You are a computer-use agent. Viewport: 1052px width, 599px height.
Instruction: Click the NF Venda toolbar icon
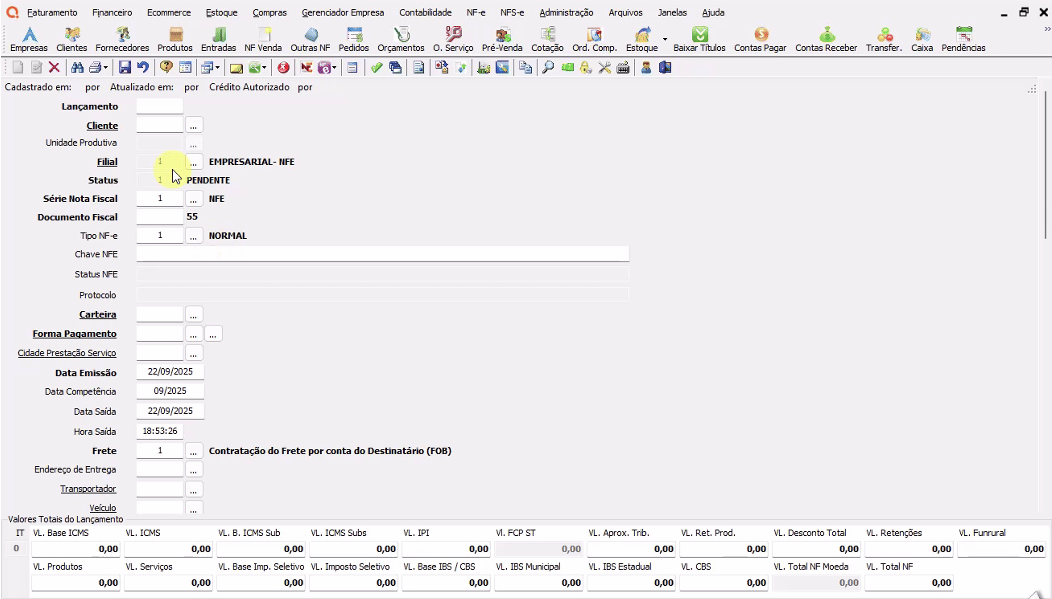click(x=263, y=40)
